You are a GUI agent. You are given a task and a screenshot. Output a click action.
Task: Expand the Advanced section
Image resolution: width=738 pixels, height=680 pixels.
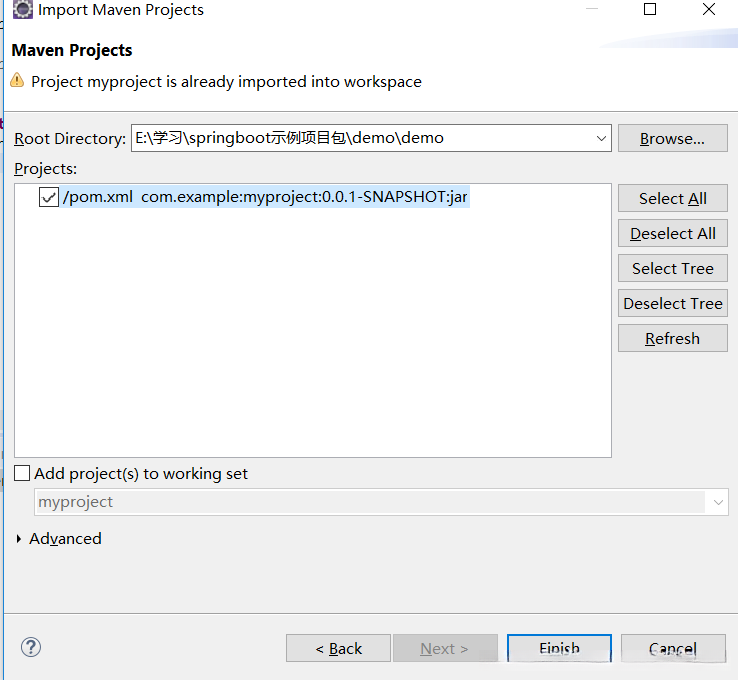click(20, 539)
